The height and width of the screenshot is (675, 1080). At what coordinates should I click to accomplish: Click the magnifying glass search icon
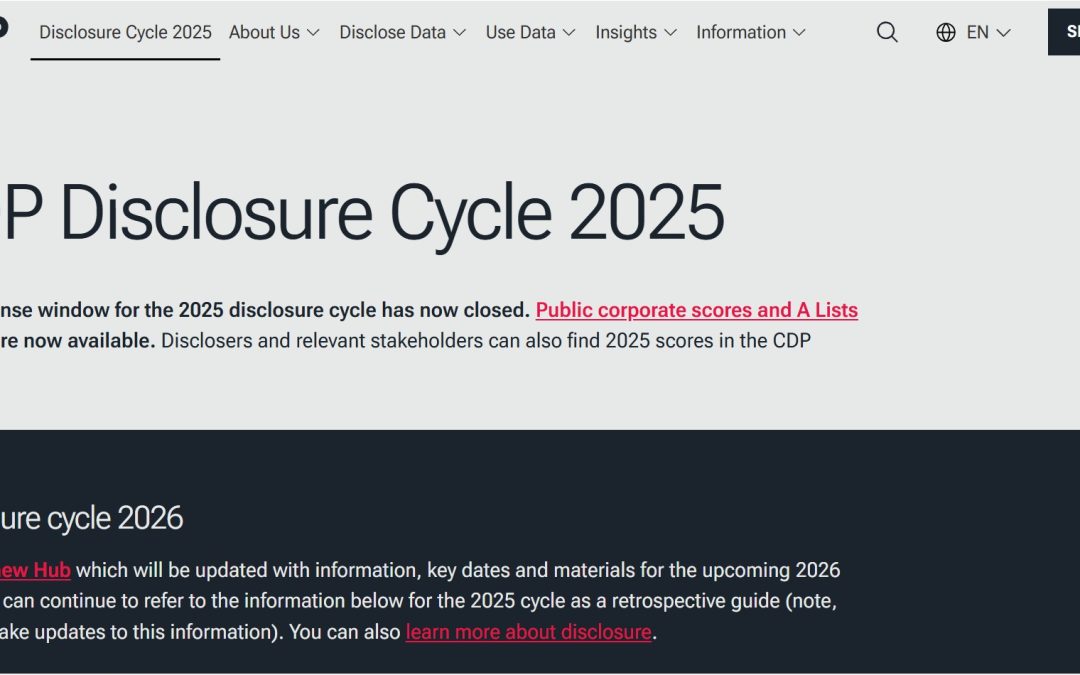[887, 32]
